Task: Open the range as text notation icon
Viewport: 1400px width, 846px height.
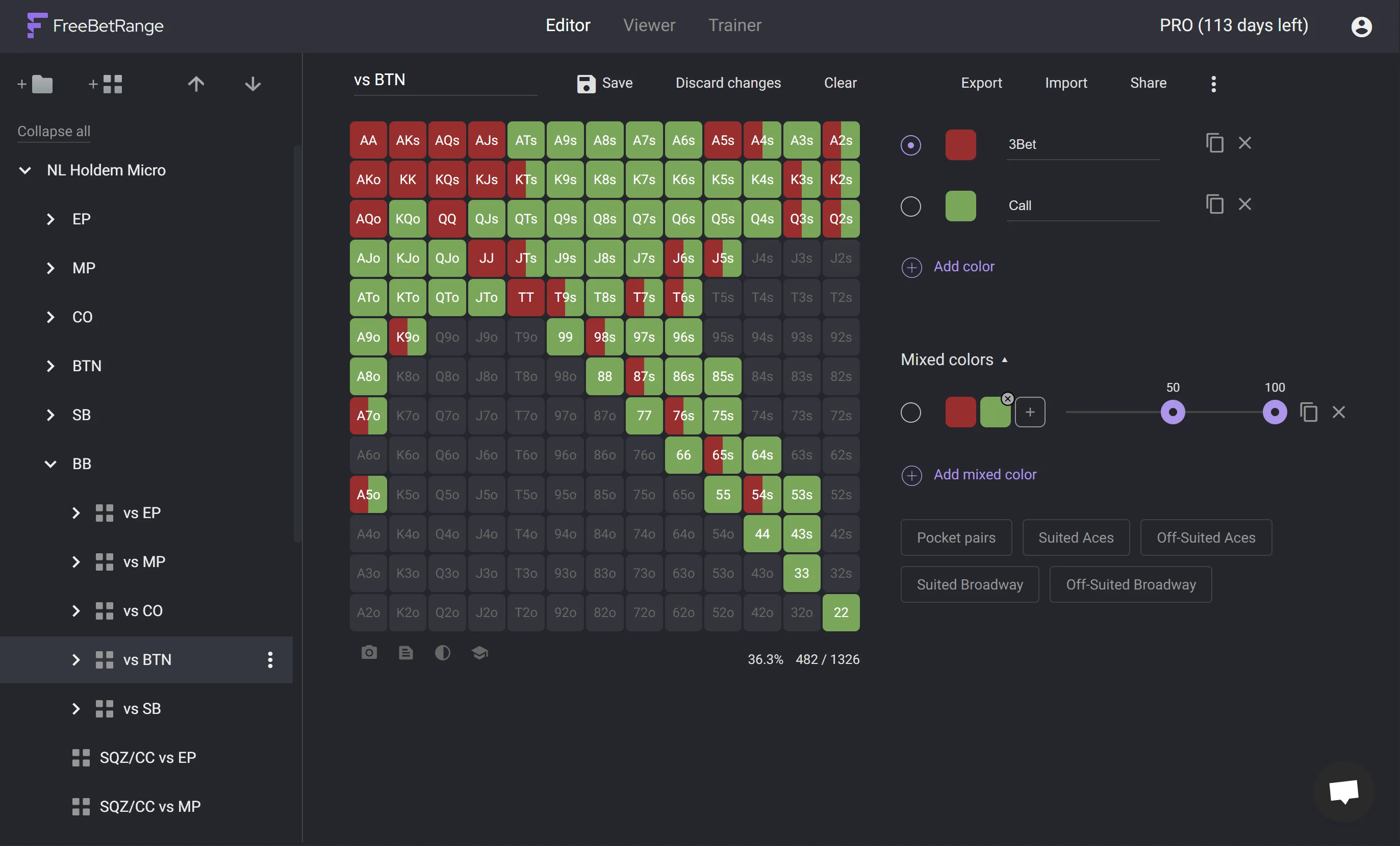Action: pyautogui.click(x=405, y=653)
